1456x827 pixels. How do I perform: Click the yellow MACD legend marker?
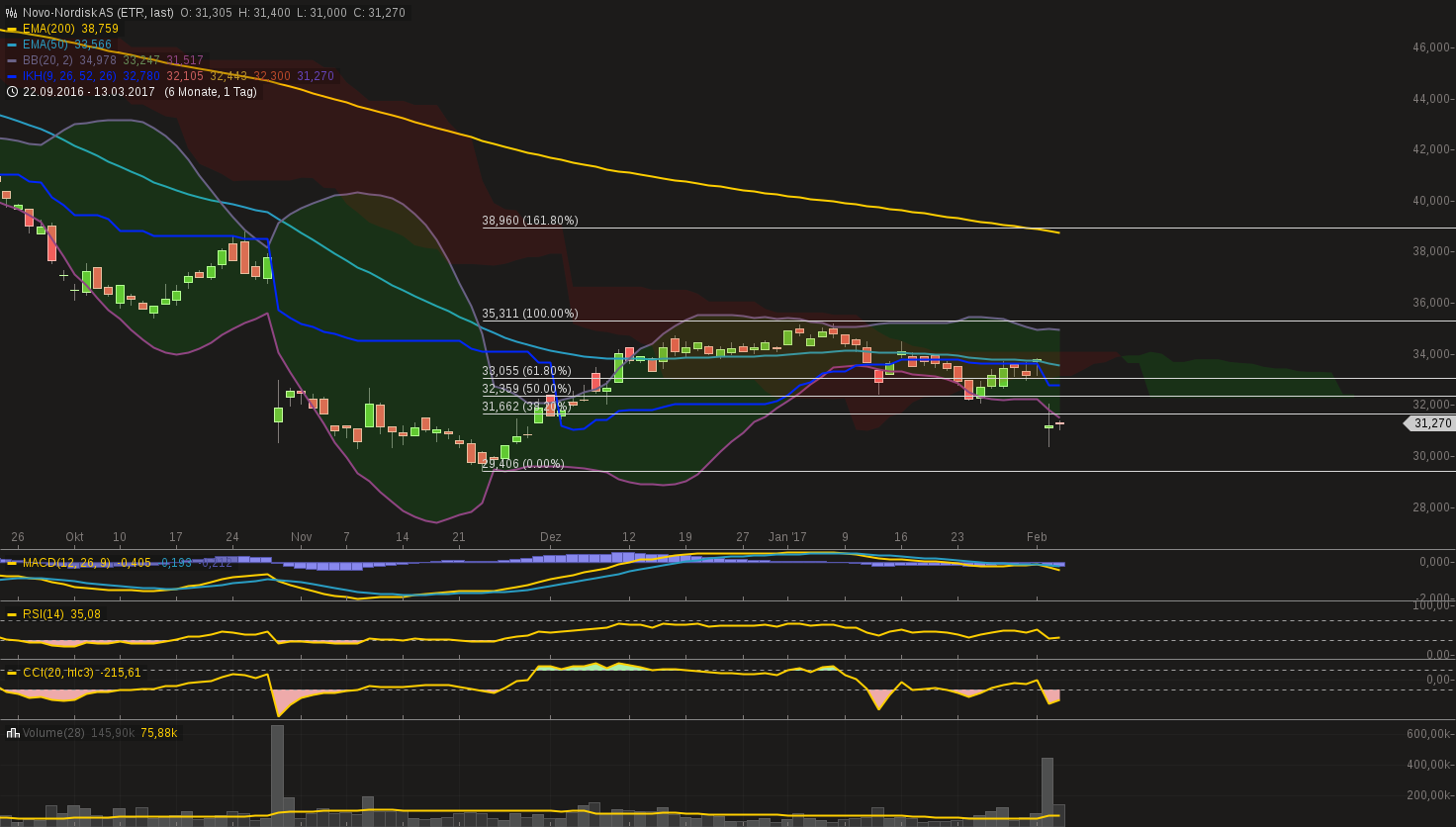pos(12,563)
